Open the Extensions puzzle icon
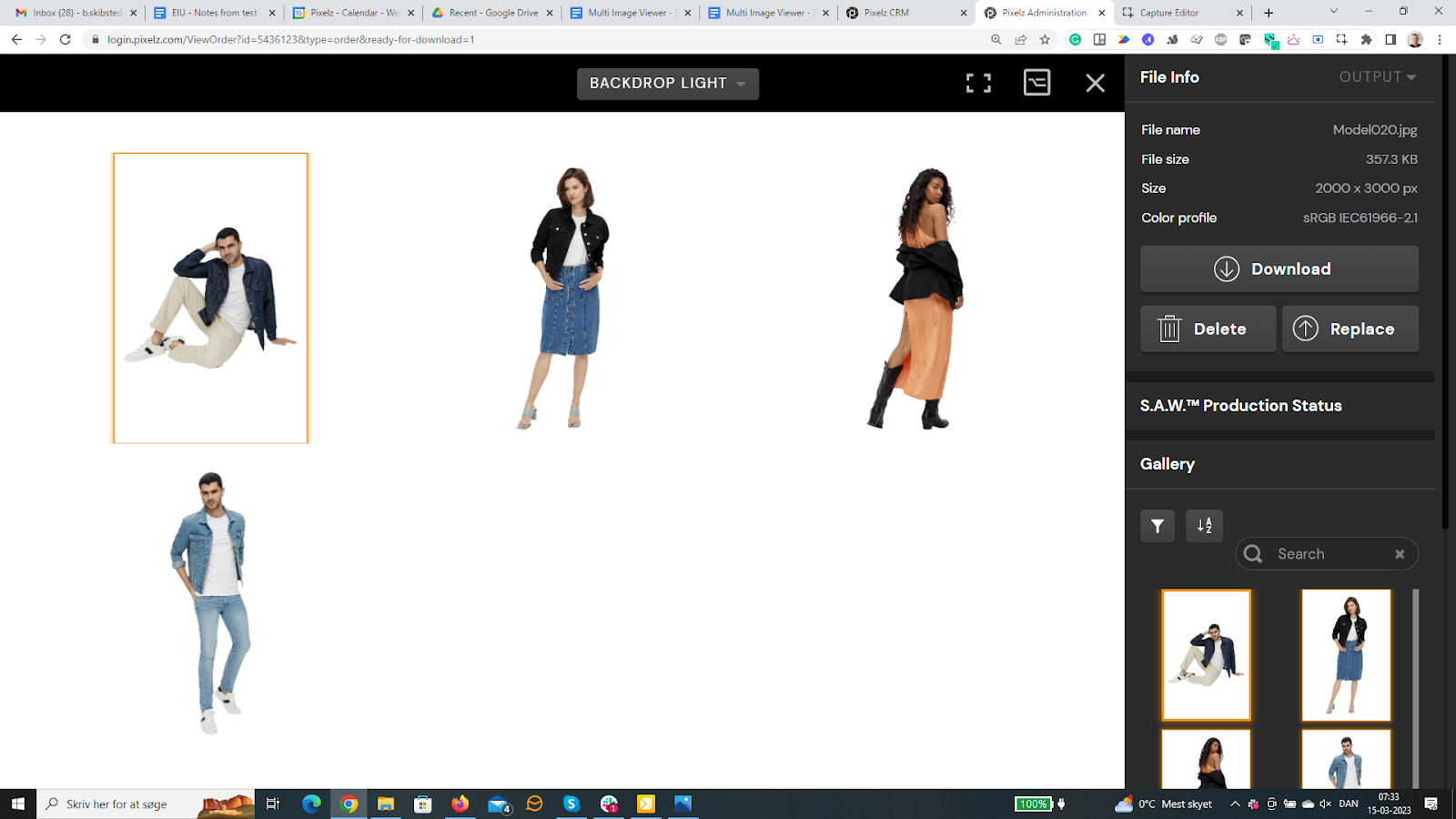The width and height of the screenshot is (1456, 819). 1366,40
